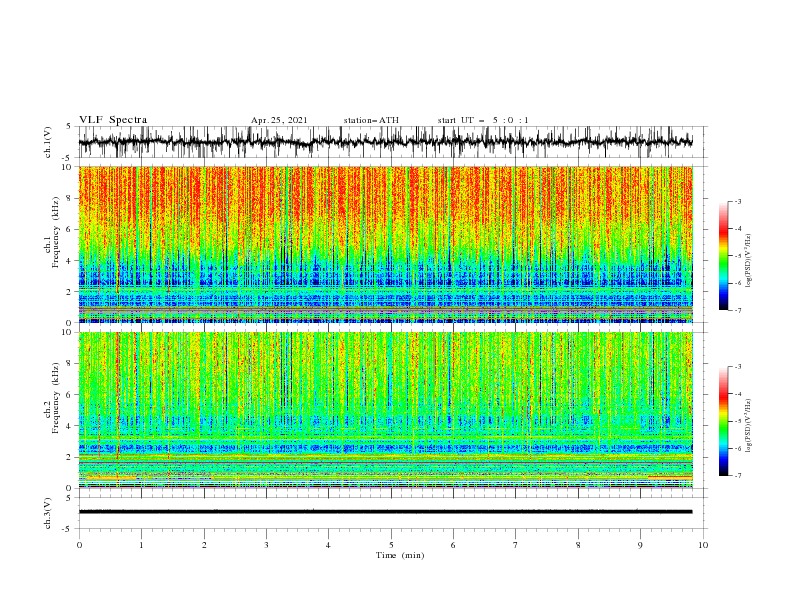The image size is (792, 612).
Task: Click the "ch.3(V)" axis label
Action: [48, 513]
